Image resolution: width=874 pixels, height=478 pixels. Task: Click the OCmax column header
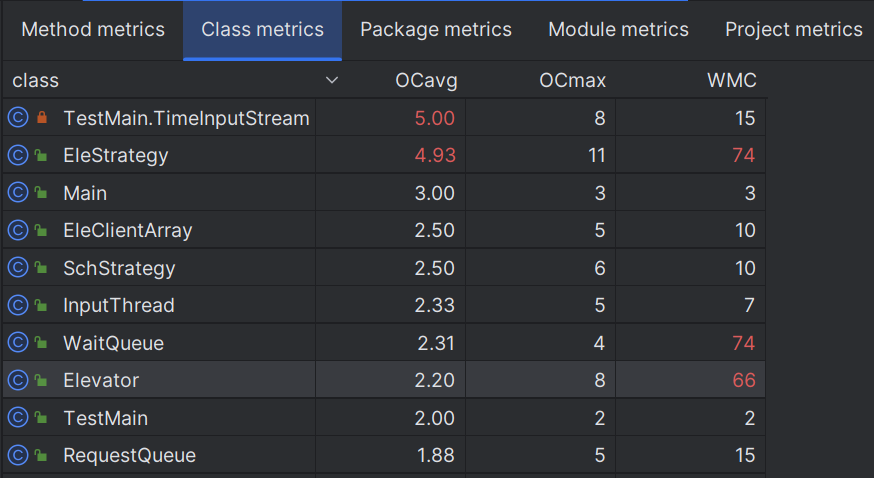(x=573, y=80)
